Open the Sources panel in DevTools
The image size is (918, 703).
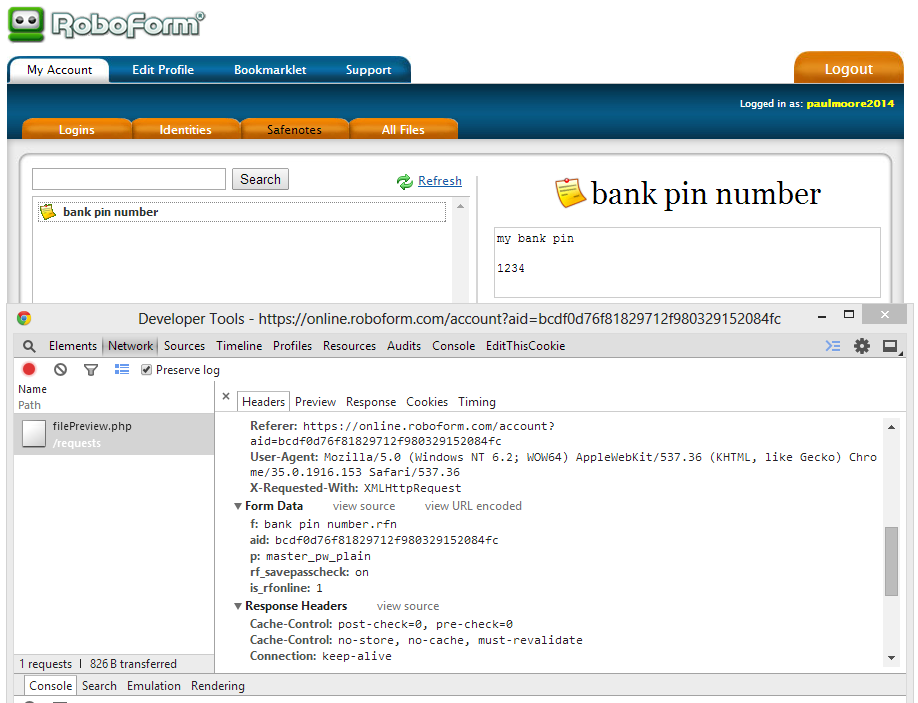184,346
